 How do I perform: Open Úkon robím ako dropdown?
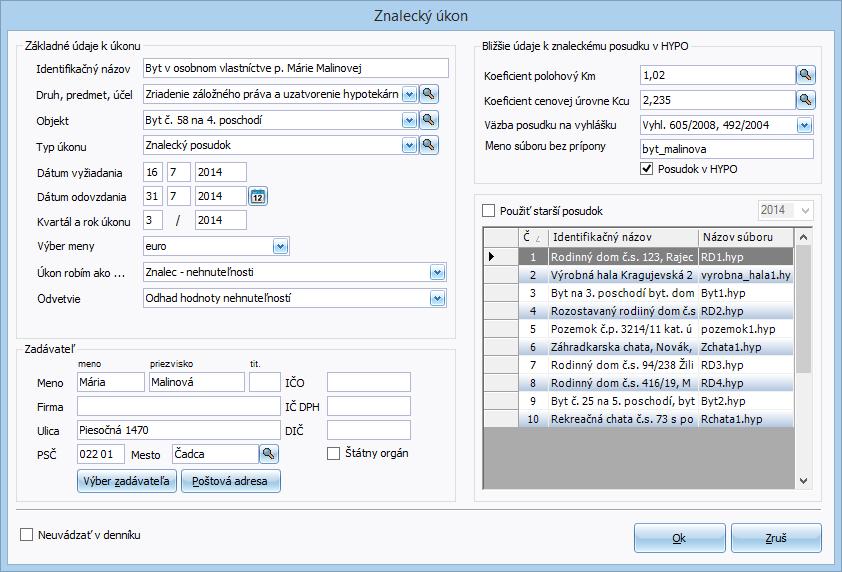coord(437,272)
